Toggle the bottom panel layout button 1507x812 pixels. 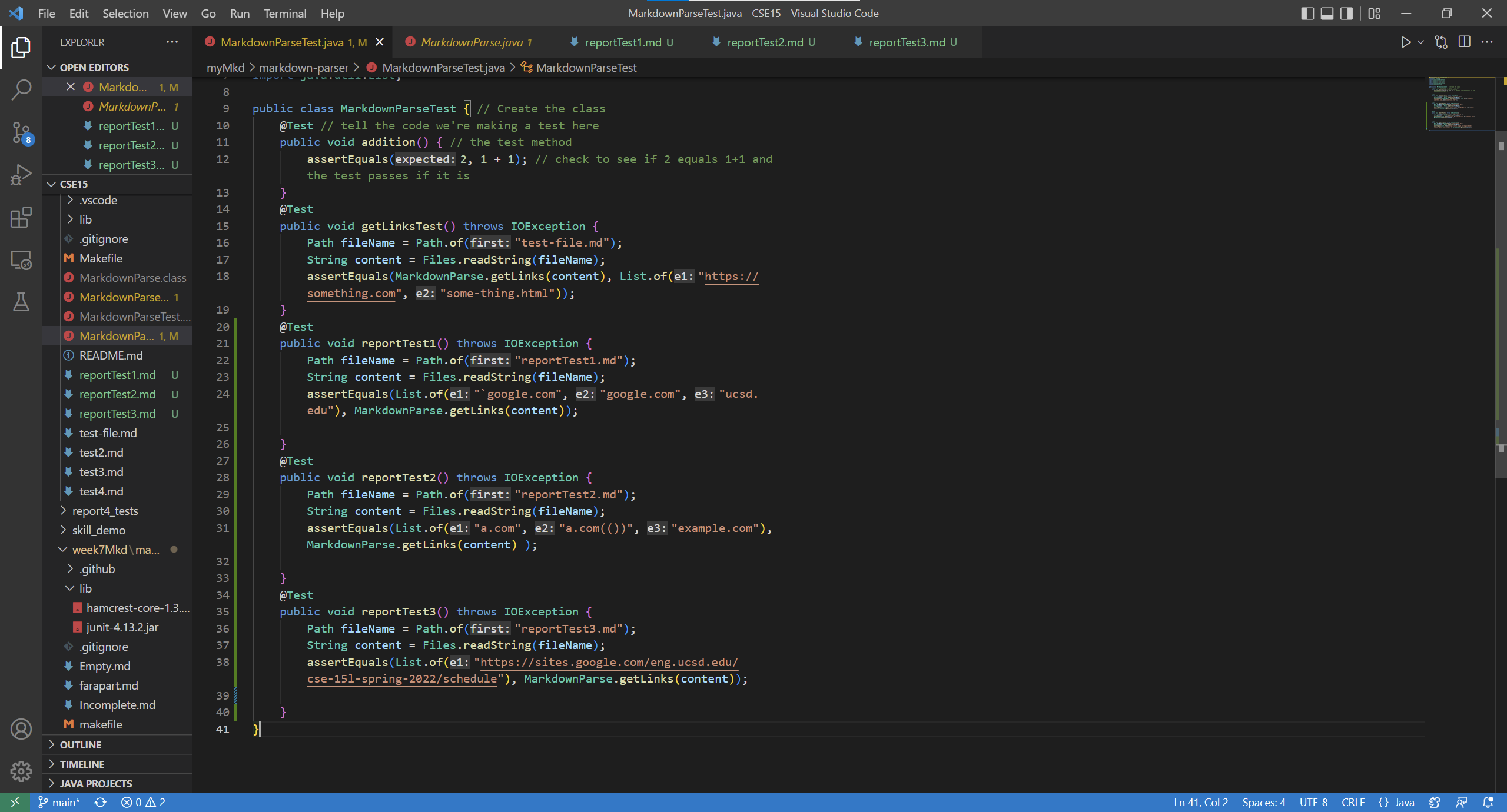point(1327,14)
